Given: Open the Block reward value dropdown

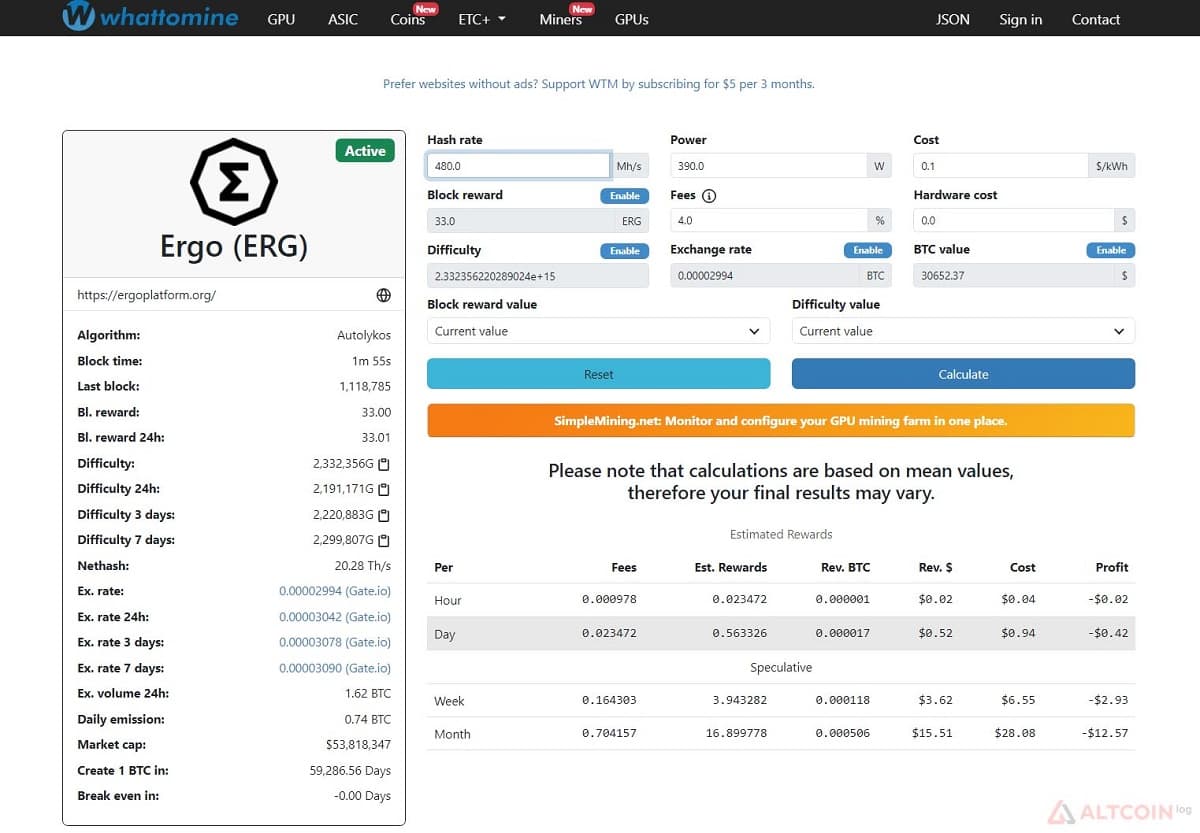Looking at the screenshot, I should [x=599, y=331].
